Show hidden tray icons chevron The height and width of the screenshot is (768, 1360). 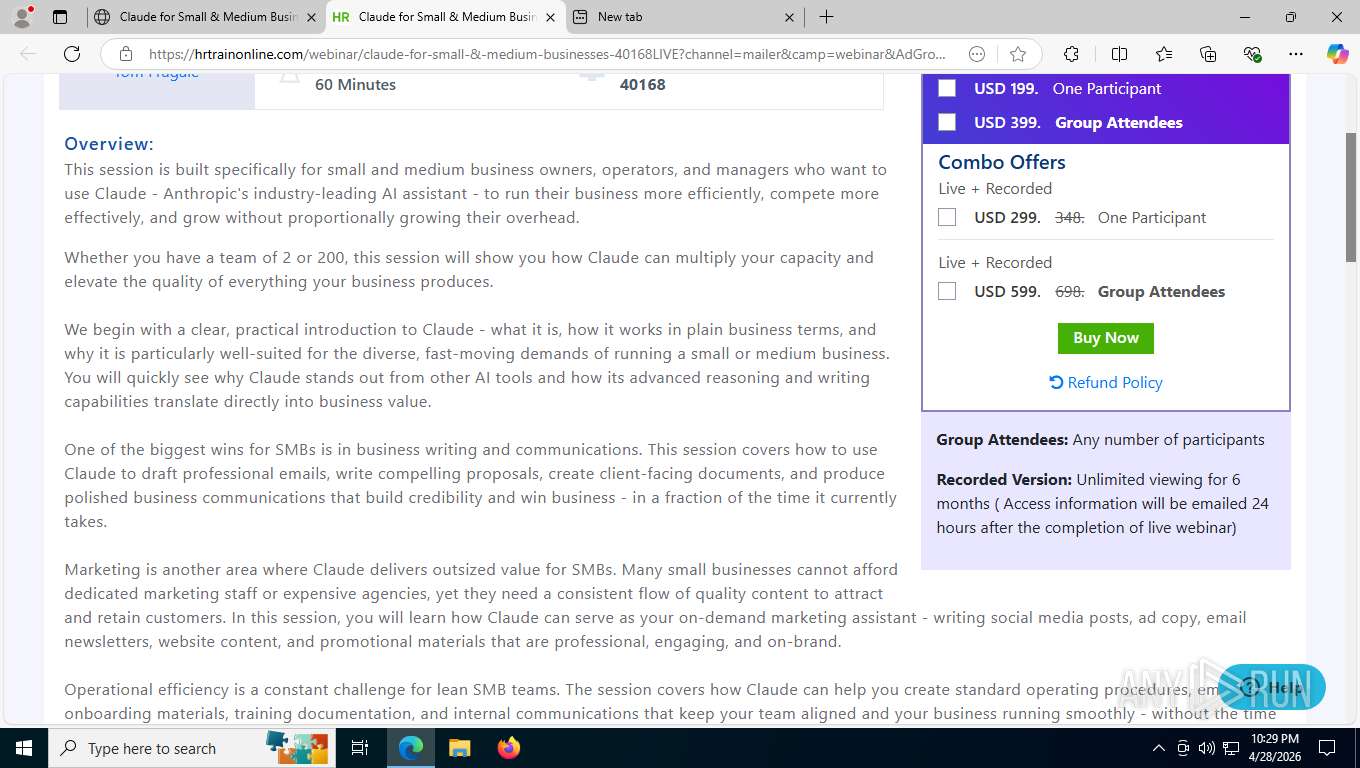coord(1159,748)
